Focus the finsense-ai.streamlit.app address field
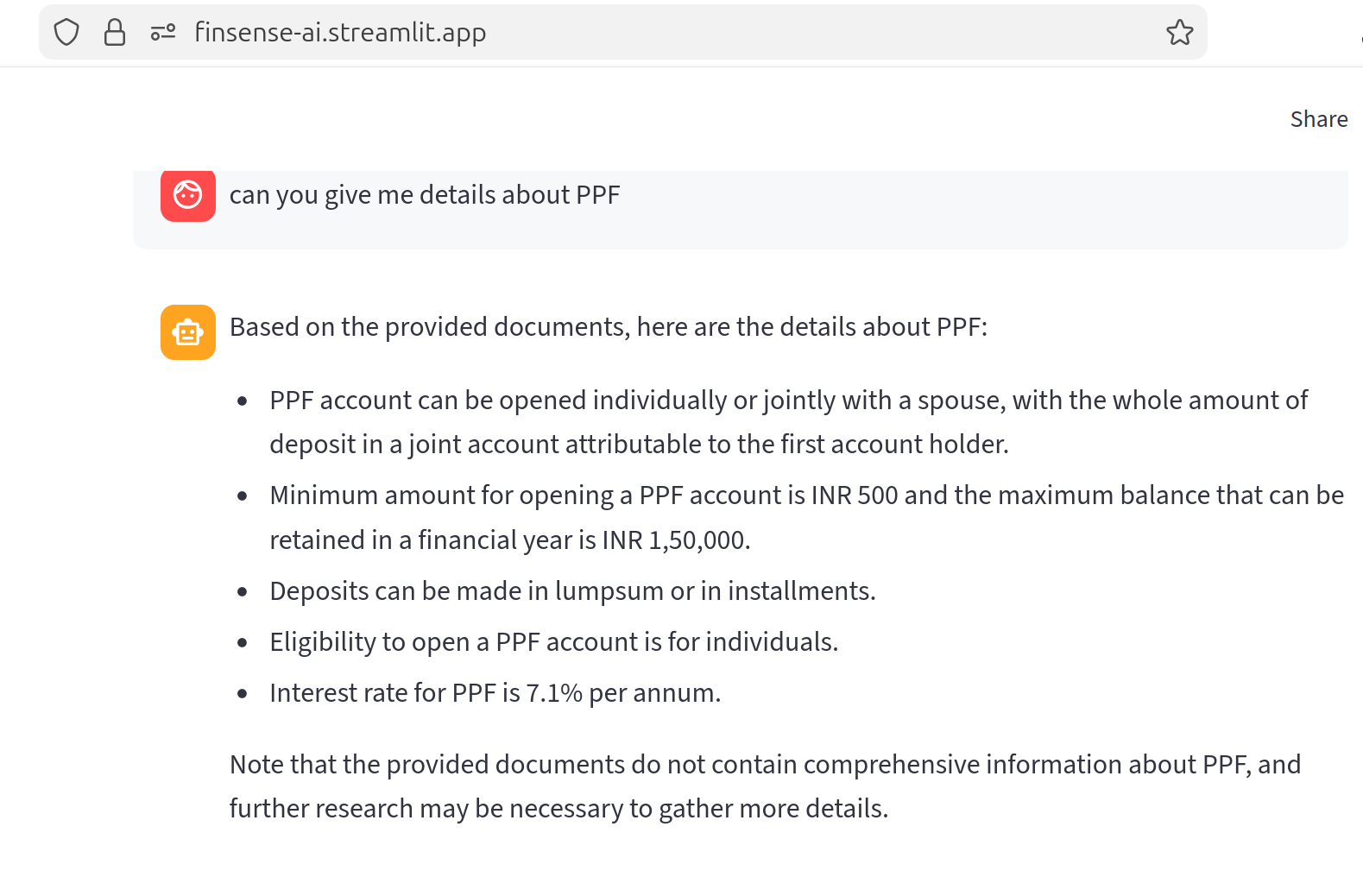This screenshot has width=1363, height=896. tap(340, 33)
